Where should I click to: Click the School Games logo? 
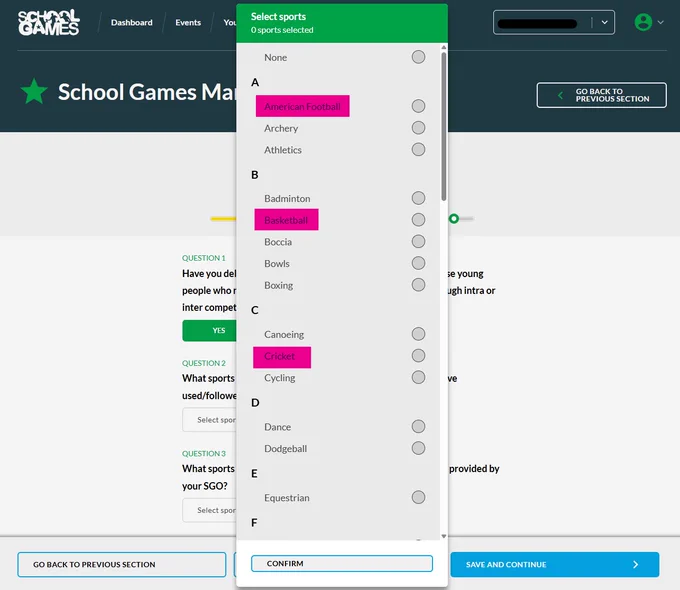(x=49, y=23)
